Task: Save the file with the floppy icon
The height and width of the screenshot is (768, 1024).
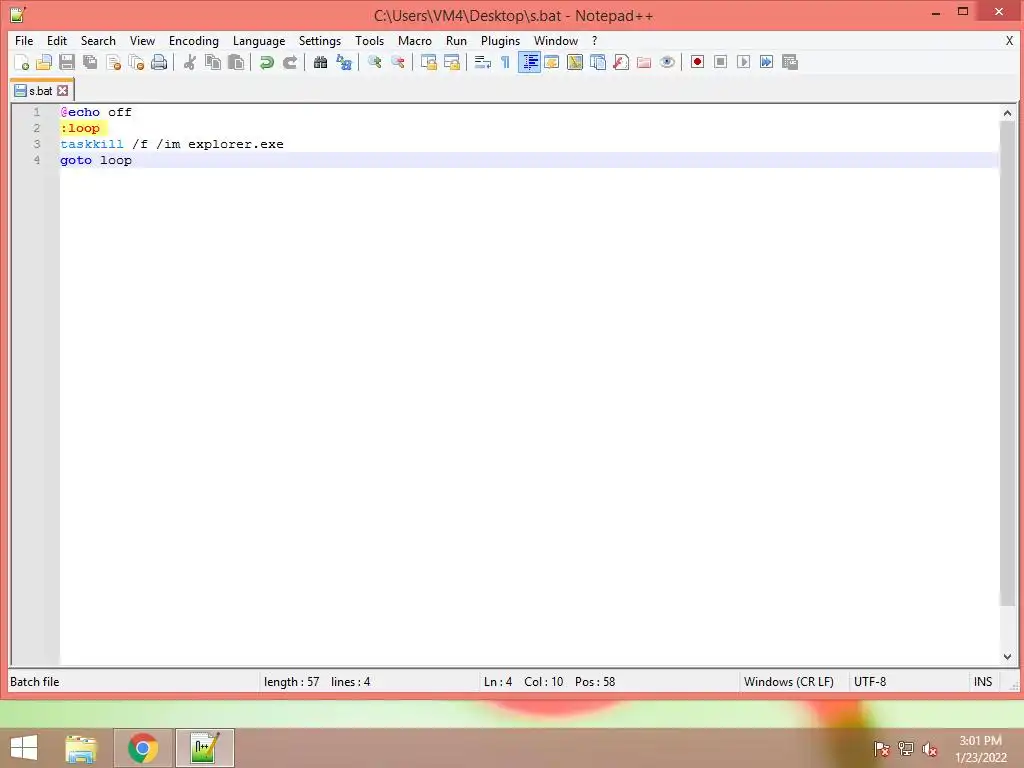Action: point(67,62)
